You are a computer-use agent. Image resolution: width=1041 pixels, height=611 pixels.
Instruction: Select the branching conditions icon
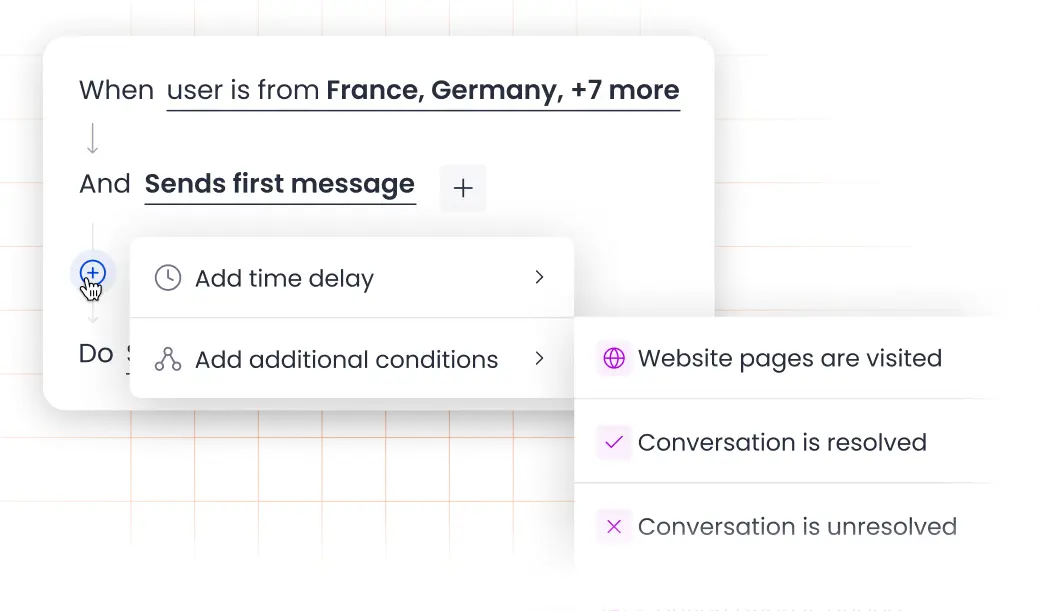tap(167, 359)
